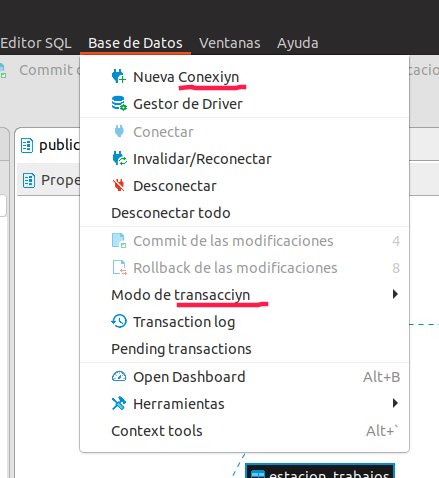Click the Invalidar/Reconectar plug icon
Image resolution: width=439 pixels, height=478 pixels.
pyautogui.click(x=119, y=158)
